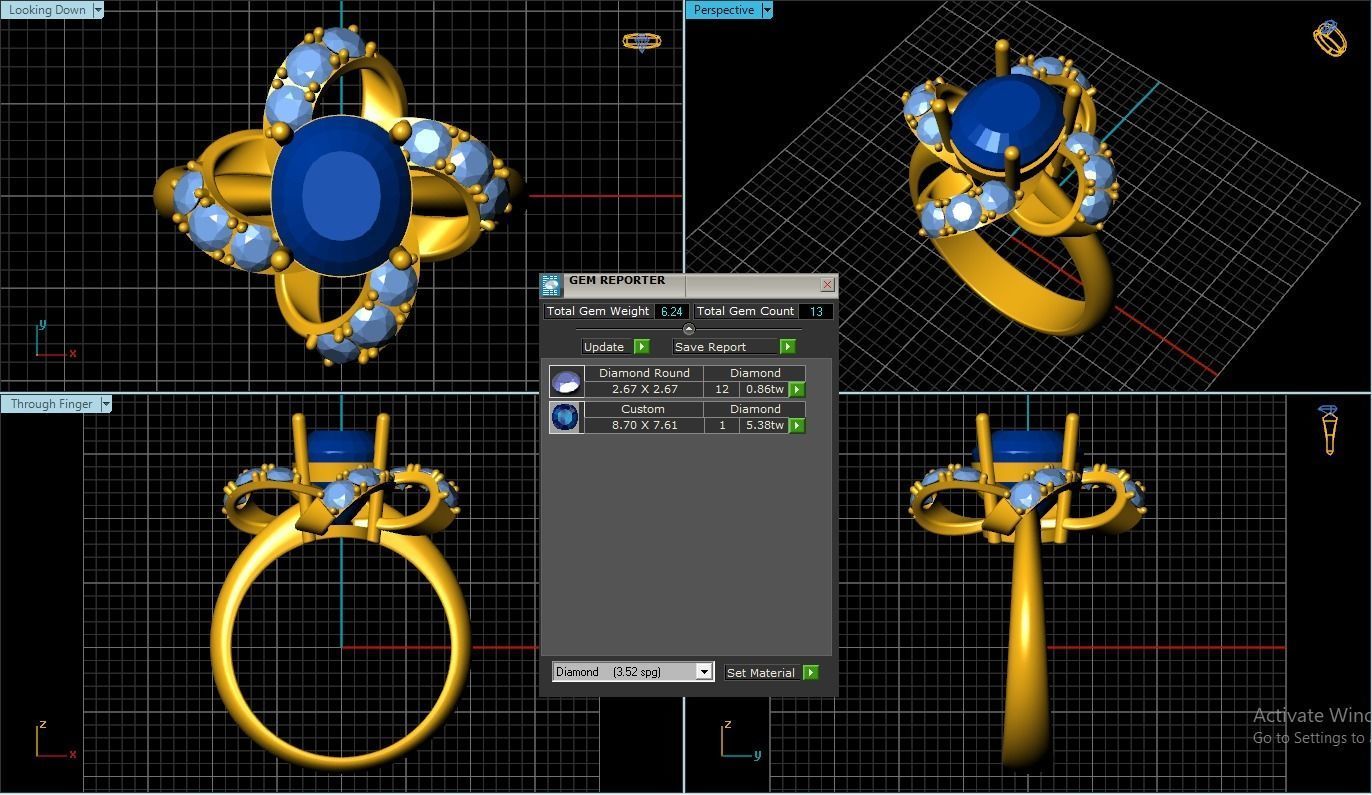Click the Set Material button
Screen dimensions: 1372x795
(x=763, y=673)
